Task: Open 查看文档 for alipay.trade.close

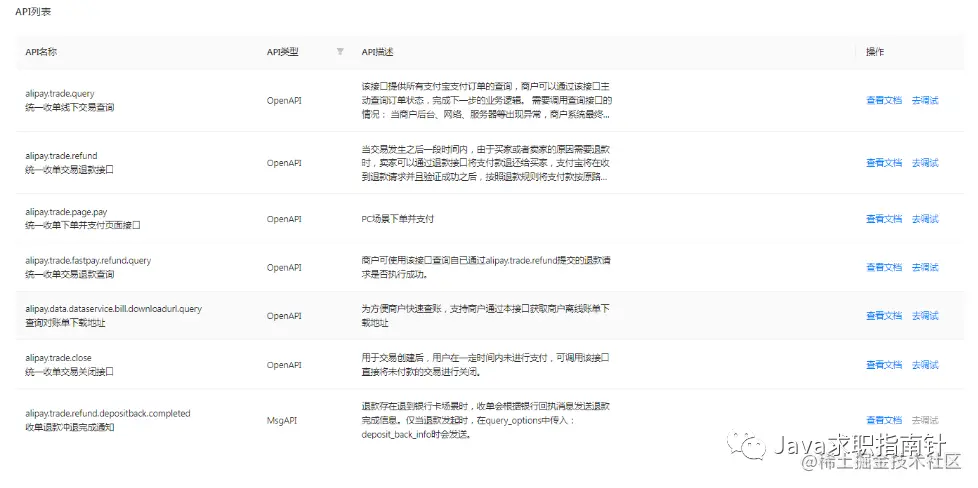Action: (x=884, y=364)
